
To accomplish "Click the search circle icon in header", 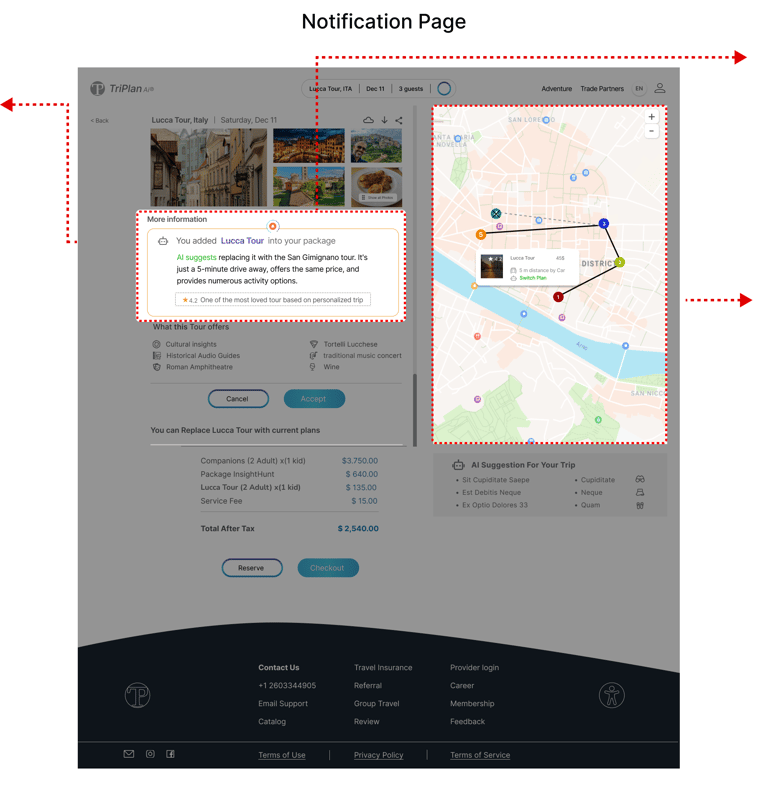I will (x=444, y=88).
